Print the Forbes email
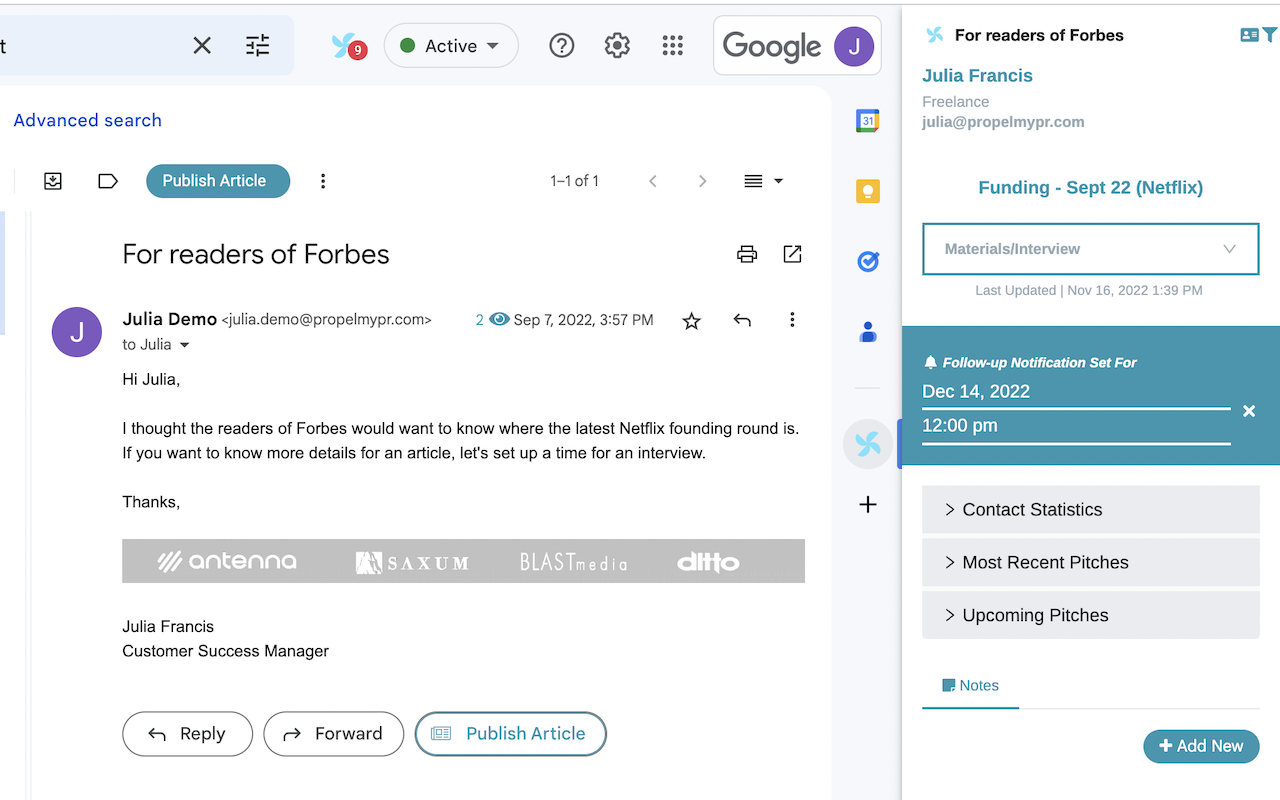The width and height of the screenshot is (1280, 800). pos(747,254)
